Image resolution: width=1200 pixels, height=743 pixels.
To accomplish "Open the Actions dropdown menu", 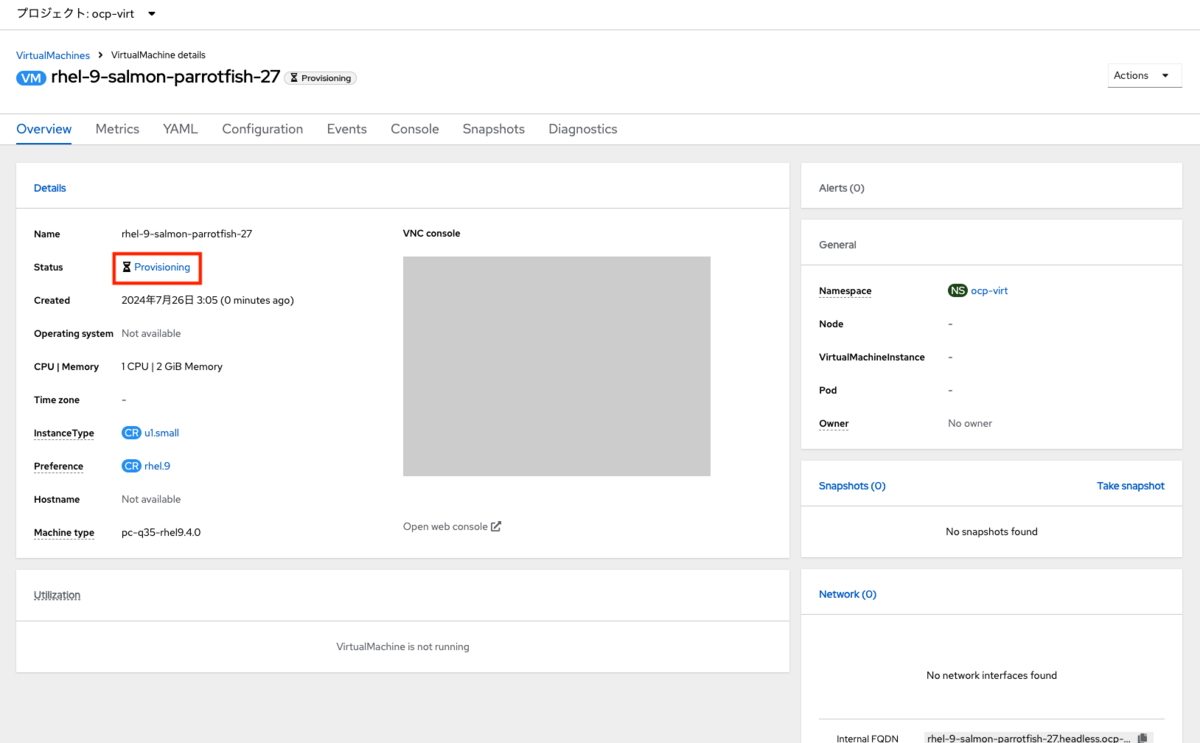I will [x=1144, y=76].
